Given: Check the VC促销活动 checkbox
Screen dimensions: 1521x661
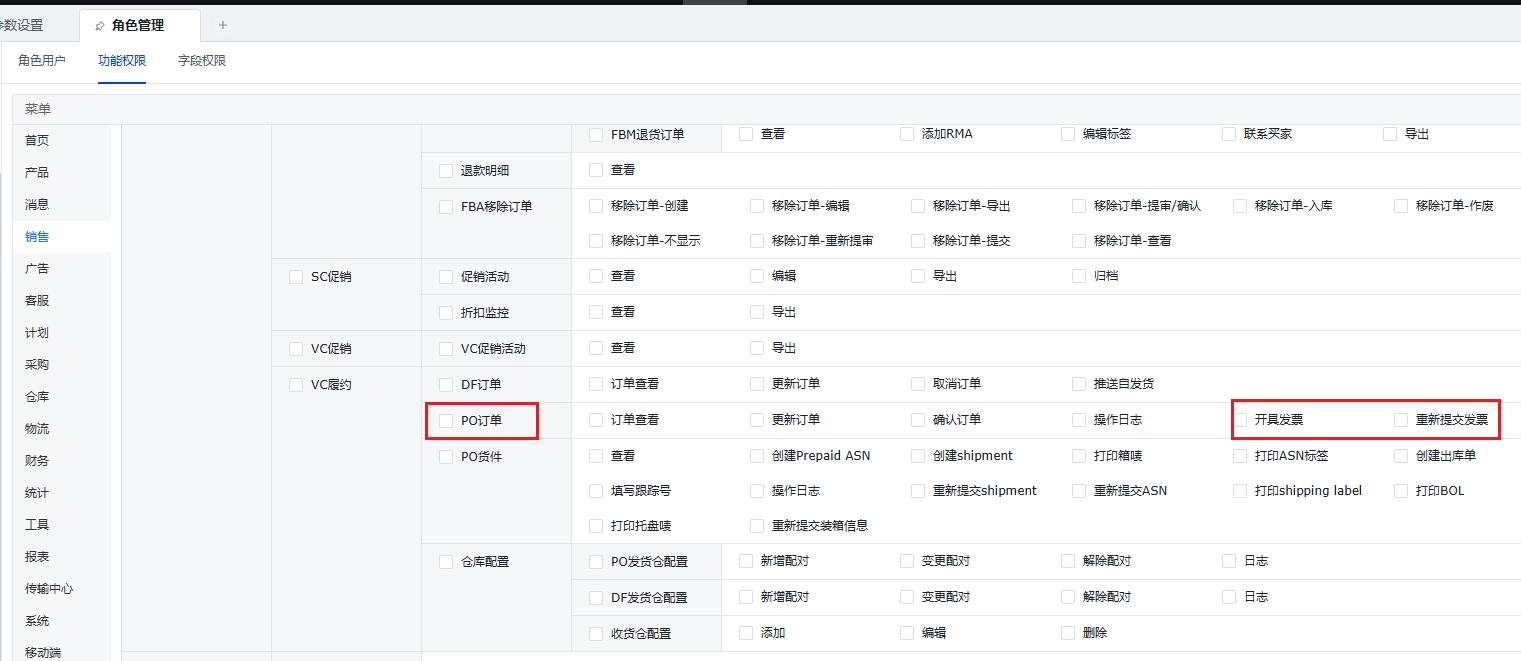Looking at the screenshot, I should pyautogui.click(x=446, y=349).
